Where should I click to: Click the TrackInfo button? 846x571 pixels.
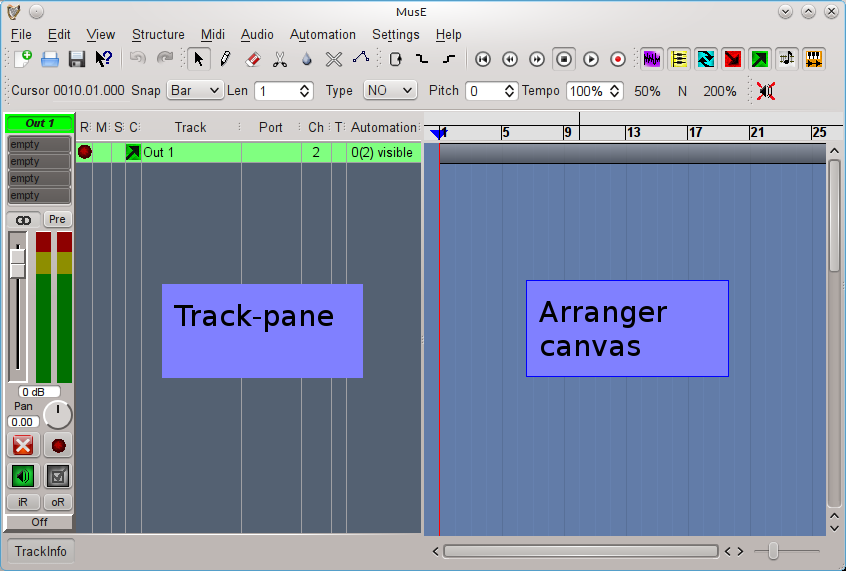[40, 551]
